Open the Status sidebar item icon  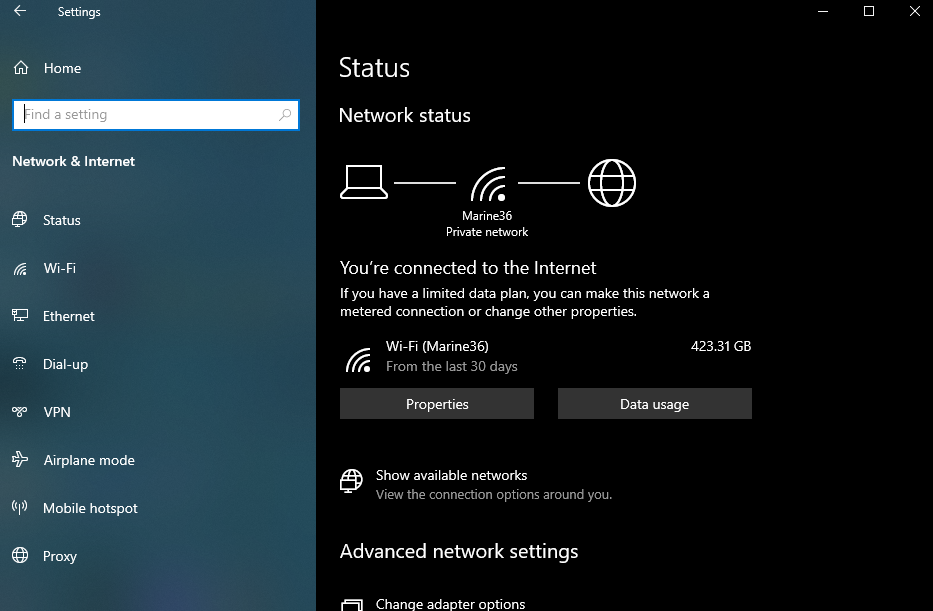(20, 220)
